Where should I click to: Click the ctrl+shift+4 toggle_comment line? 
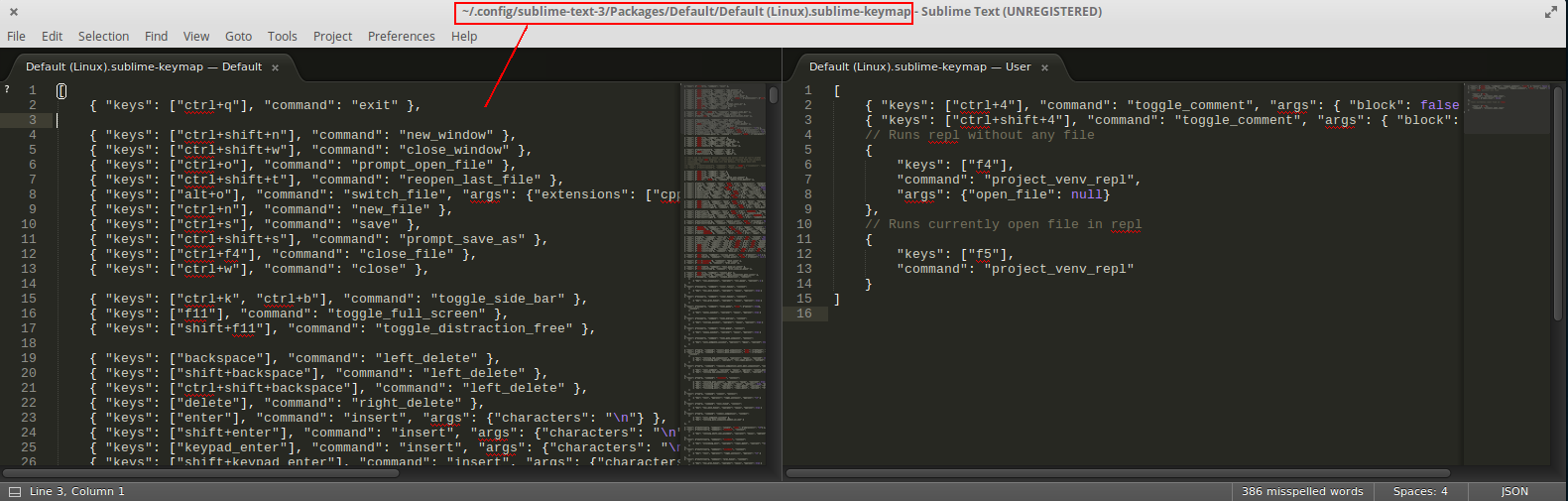(x=1162, y=120)
